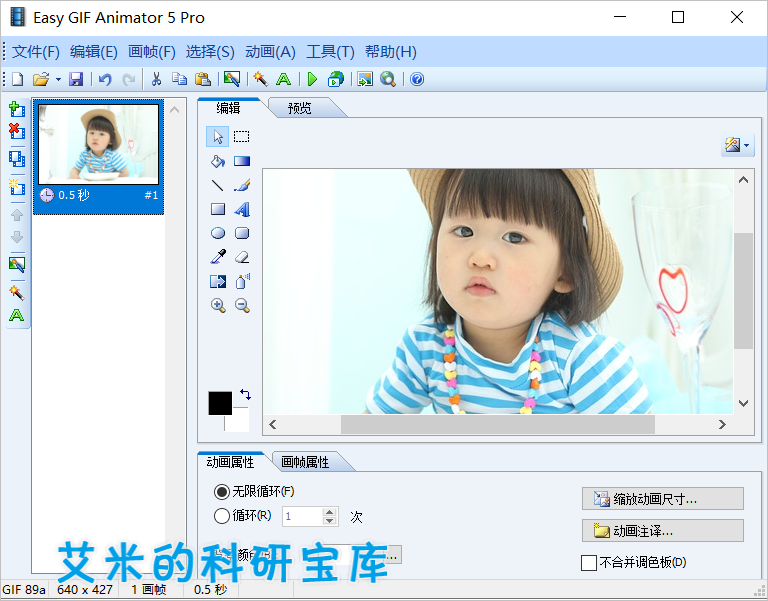Click the green A text effect icon in top toolbar
Viewport: 768px width, 601px height.
[284, 79]
